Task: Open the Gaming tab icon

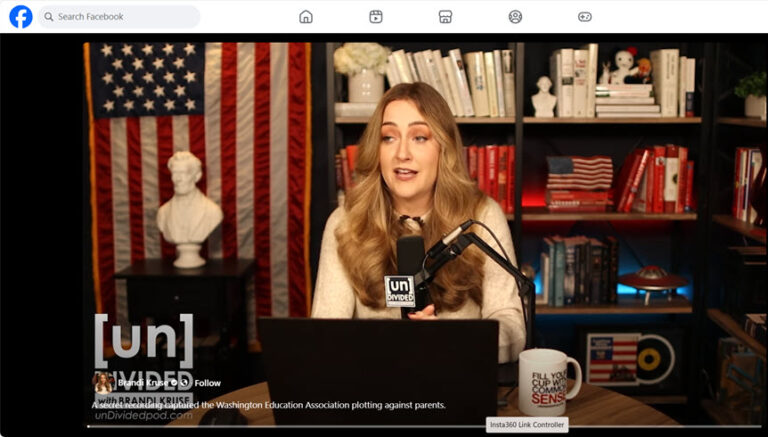Action: (x=585, y=17)
